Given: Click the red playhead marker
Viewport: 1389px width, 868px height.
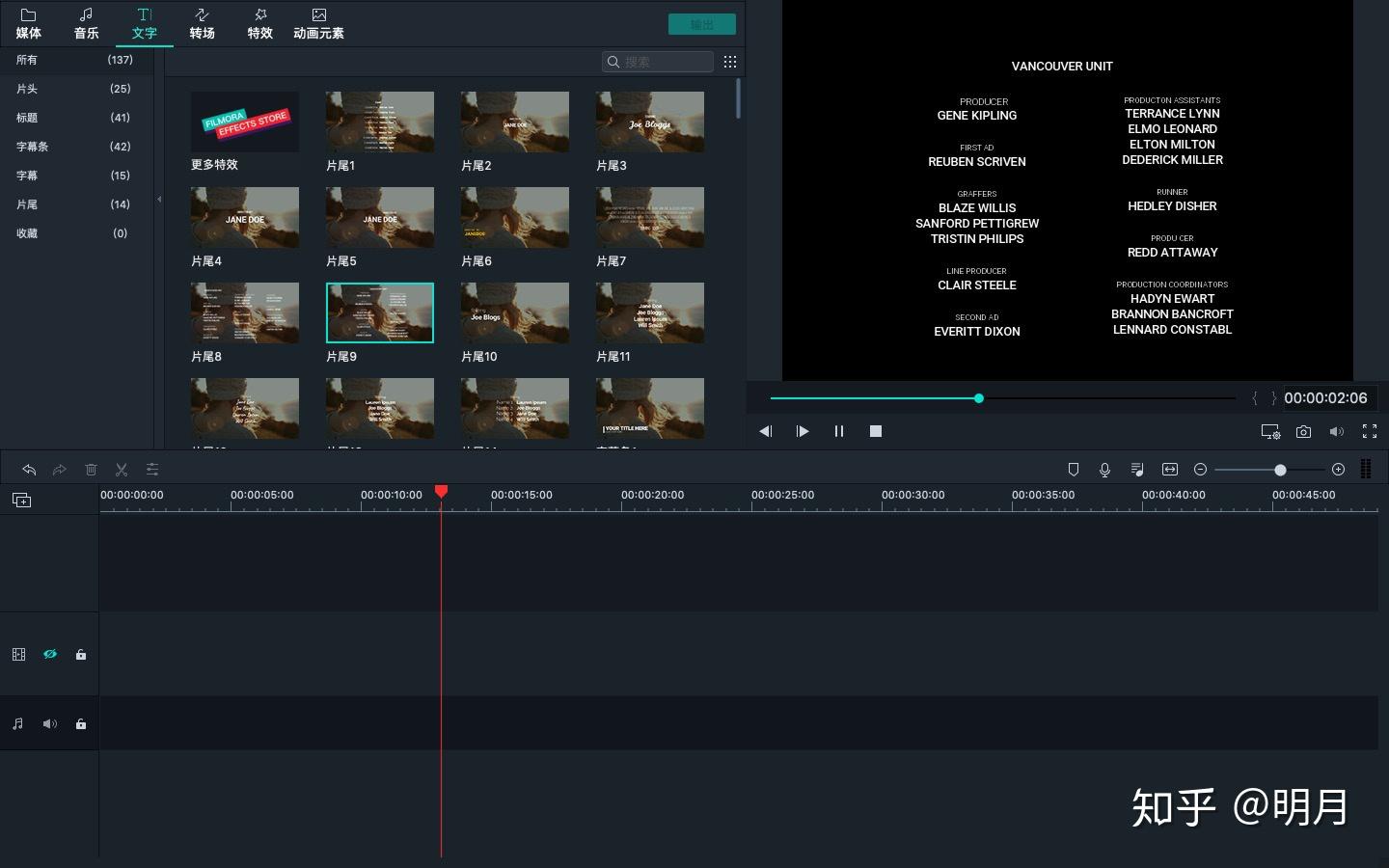Looking at the screenshot, I should pyautogui.click(x=441, y=492).
